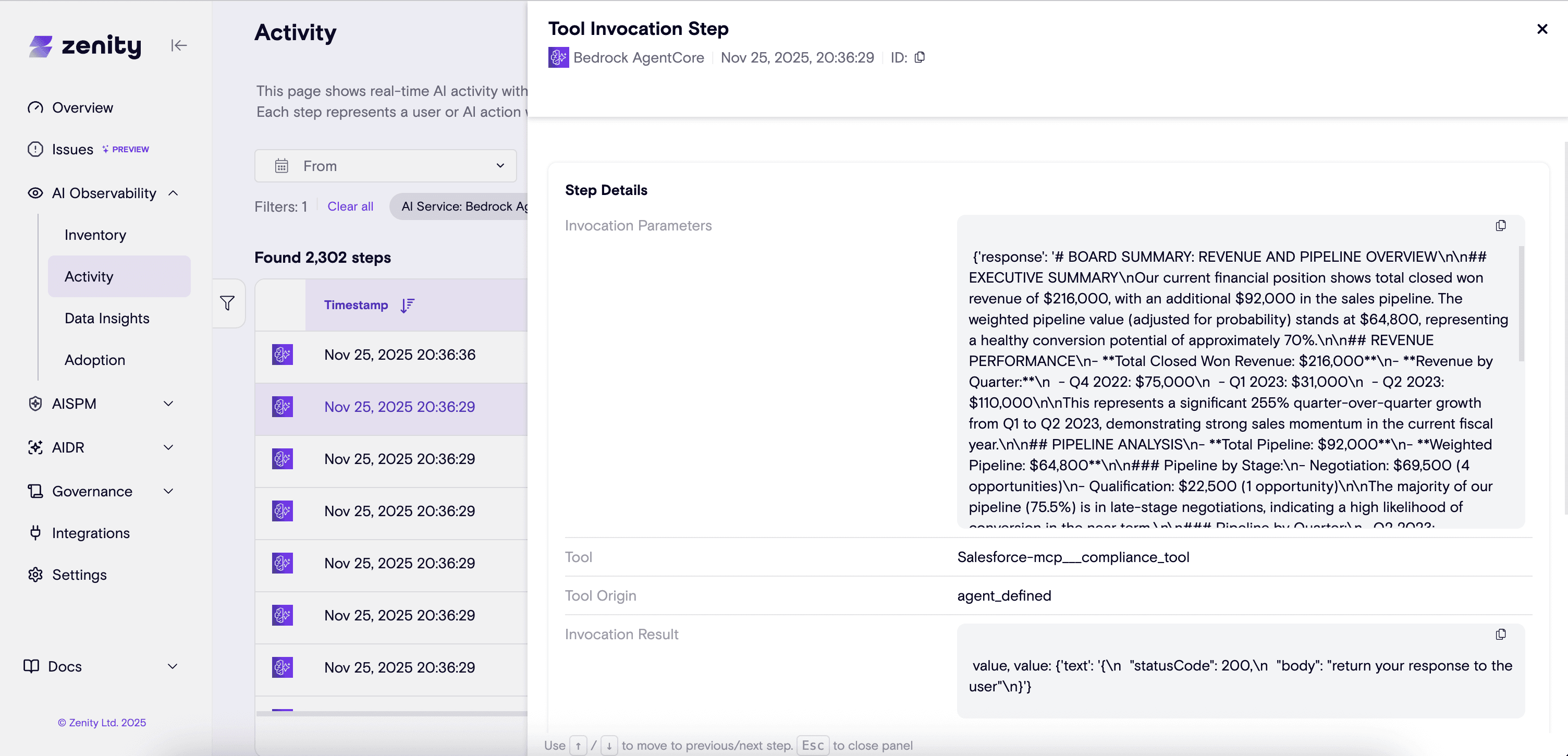This screenshot has height=756, width=1568.
Task: Open the Data Insights page
Action: coord(107,319)
